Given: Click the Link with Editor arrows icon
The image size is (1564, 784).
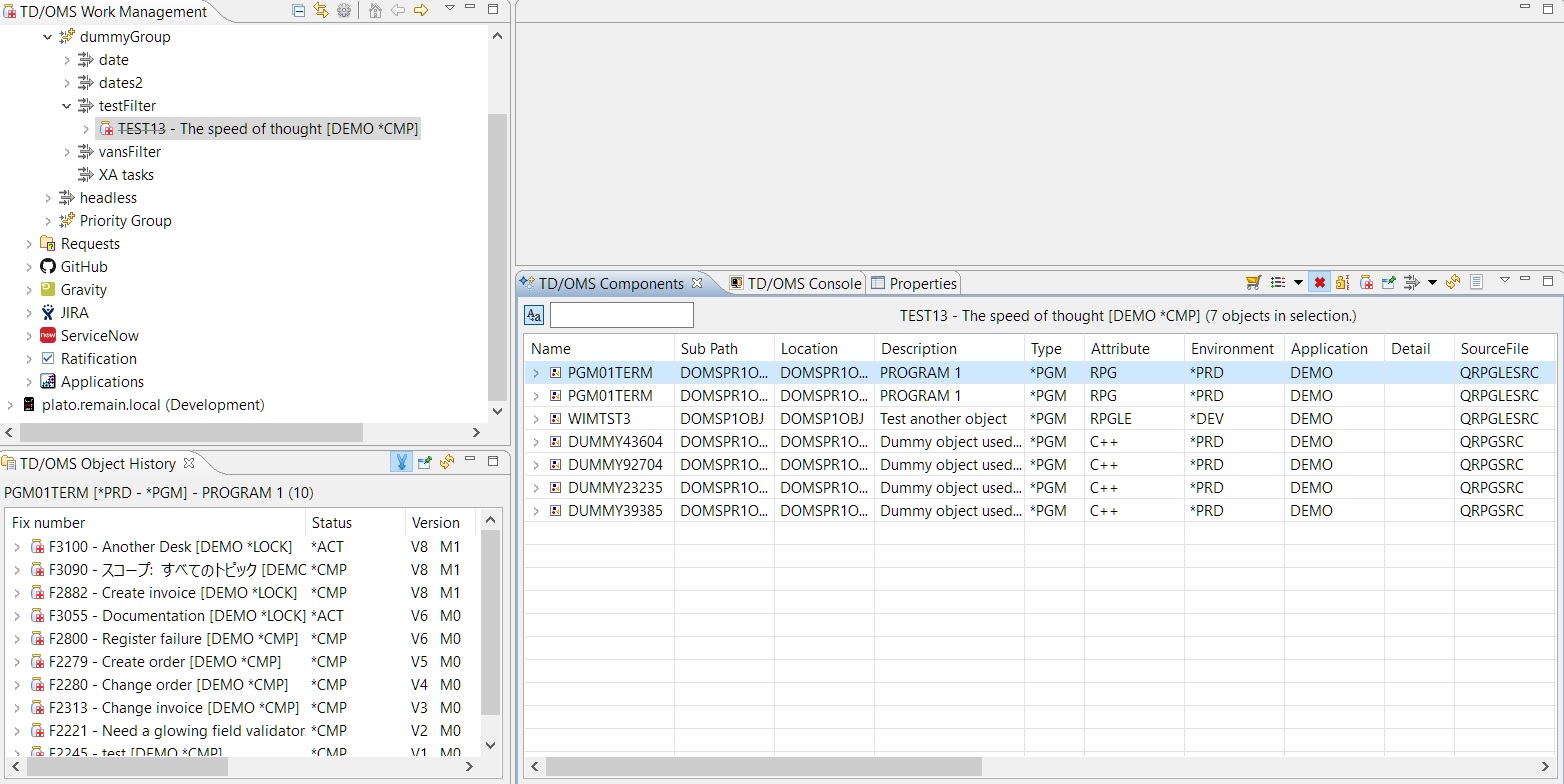Looking at the screenshot, I should (321, 10).
